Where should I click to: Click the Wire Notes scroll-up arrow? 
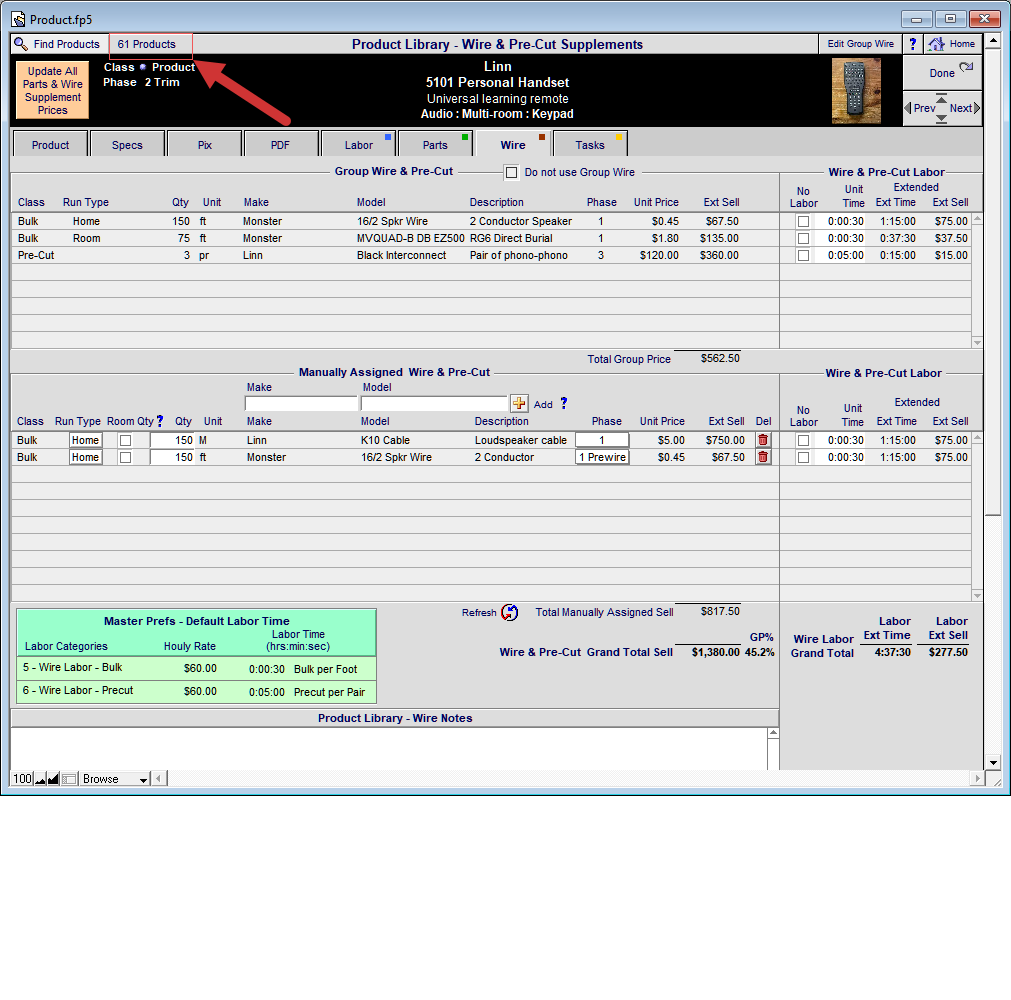773,733
